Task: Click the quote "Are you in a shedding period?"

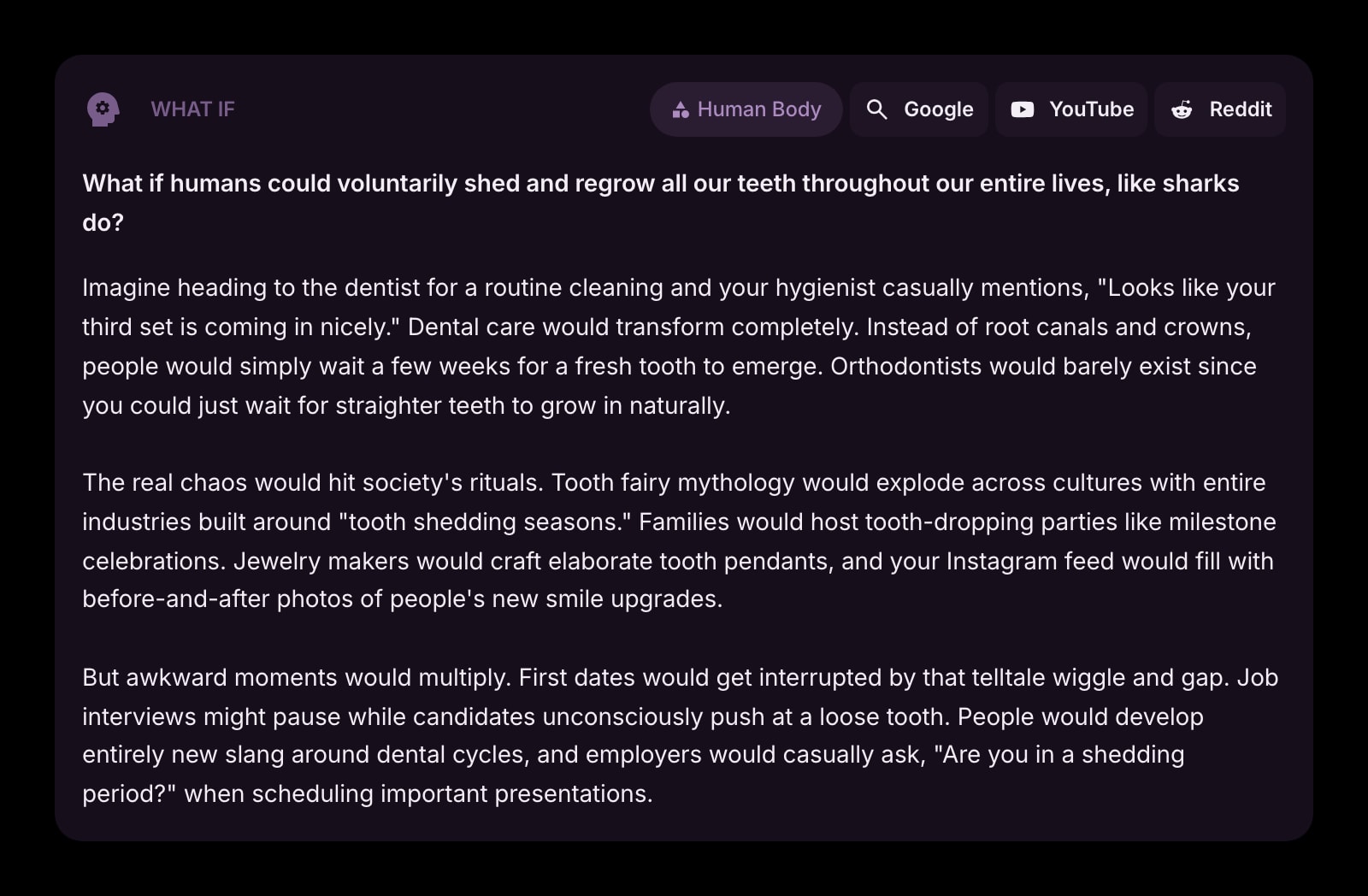Action: 1058,755
